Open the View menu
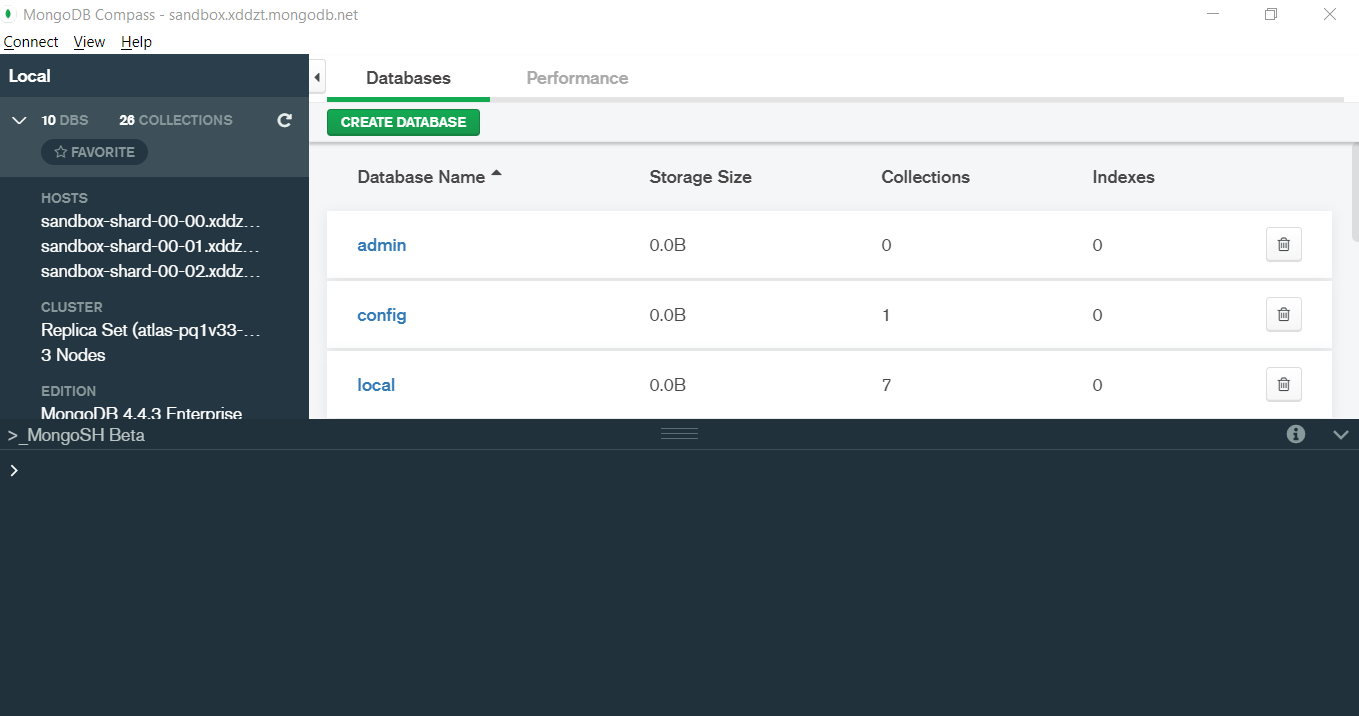 pos(89,42)
